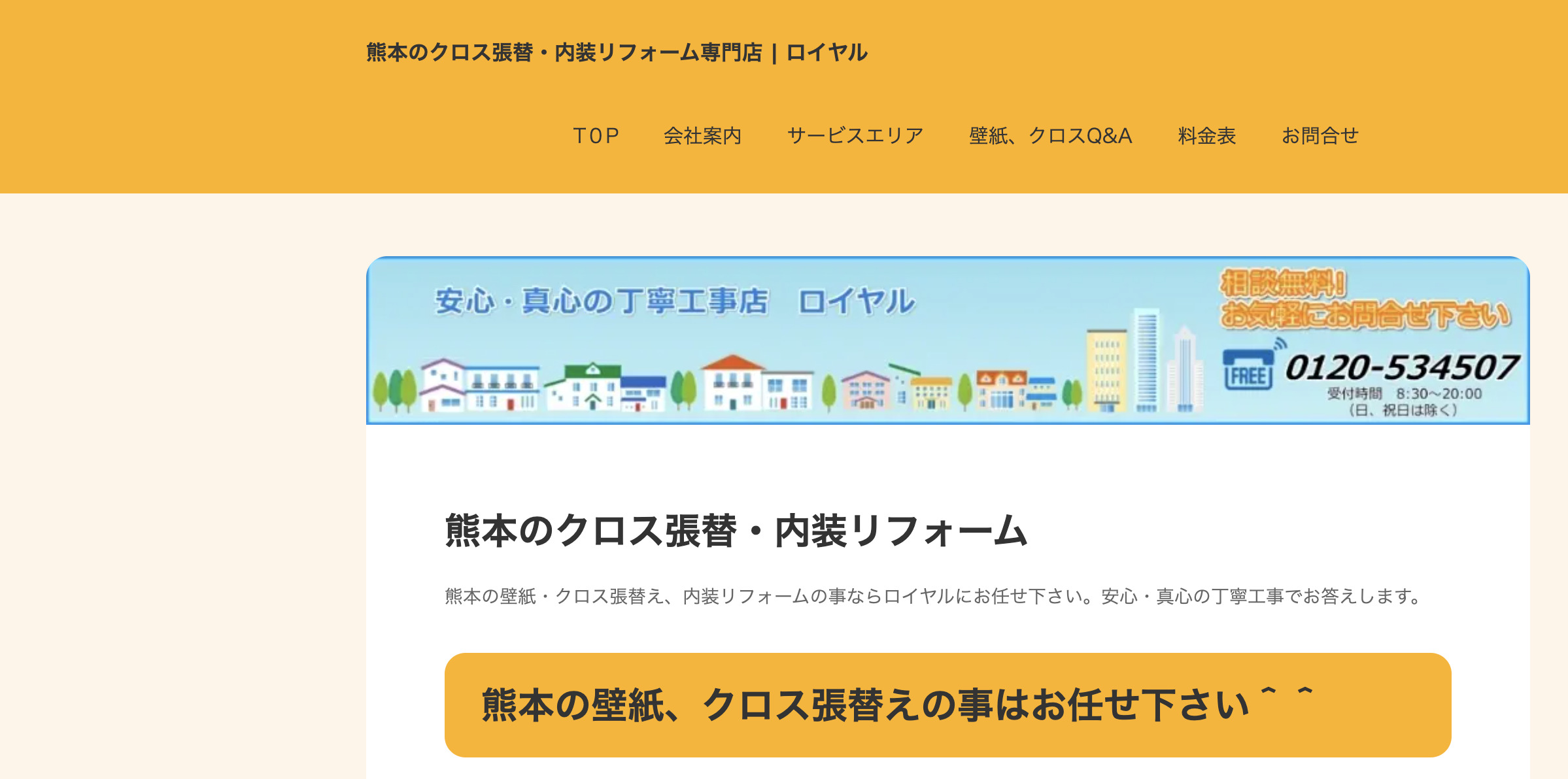Click the tall striped skyscraper in banner
This screenshot has width=1568, height=779.
(x=1146, y=359)
